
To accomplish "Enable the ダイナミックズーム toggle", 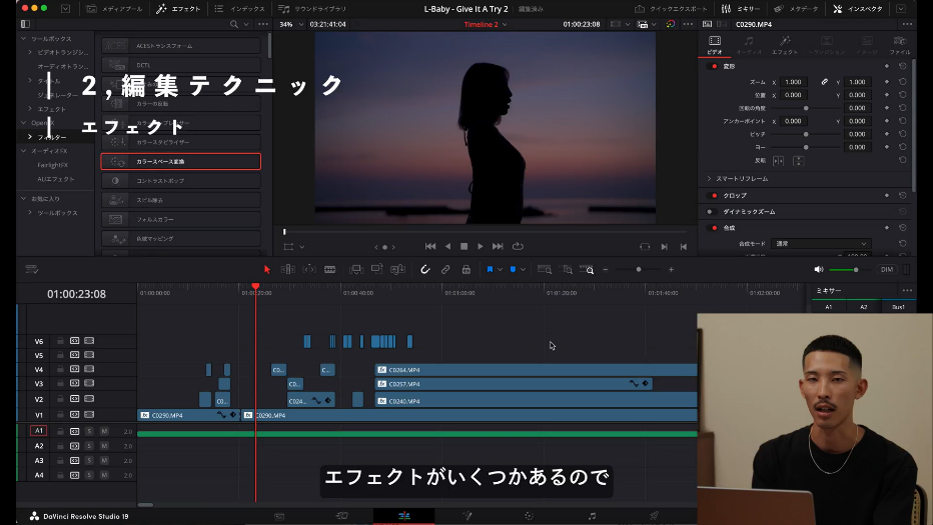I will (x=710, y=212).
